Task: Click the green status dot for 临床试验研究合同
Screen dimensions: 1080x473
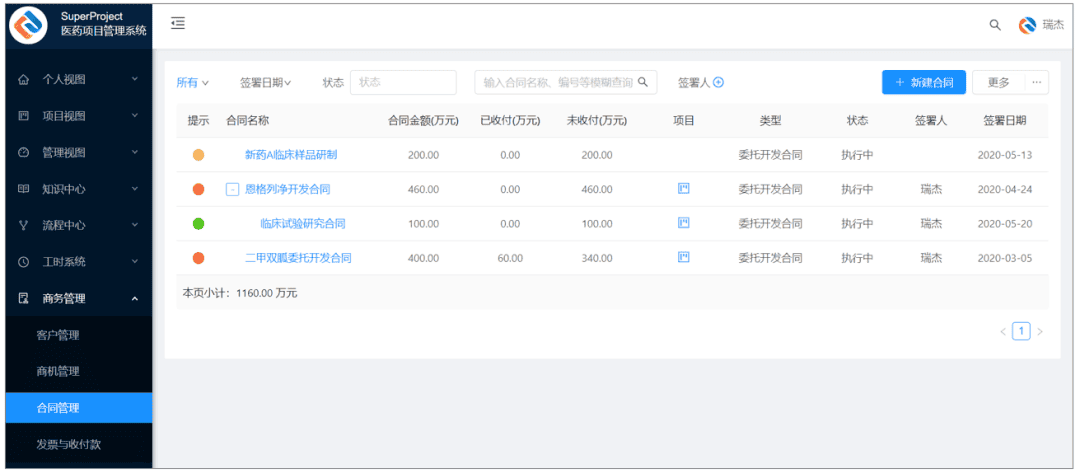Action: click(x=198, y=224)
